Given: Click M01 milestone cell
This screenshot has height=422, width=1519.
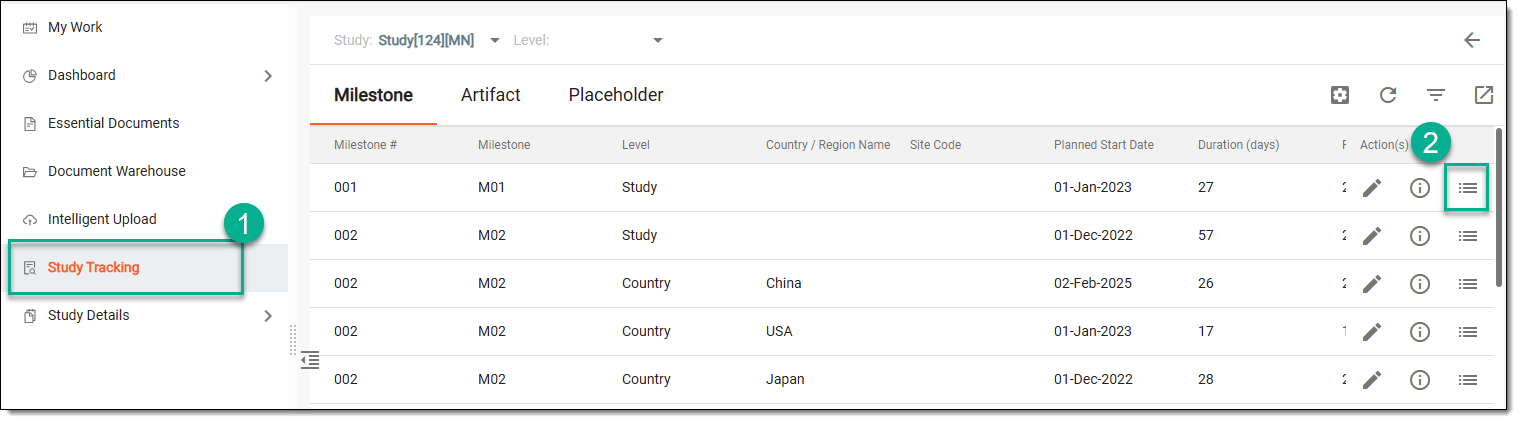Looking at the screenshot, I should pyautogui.click(x=492, y=188).
